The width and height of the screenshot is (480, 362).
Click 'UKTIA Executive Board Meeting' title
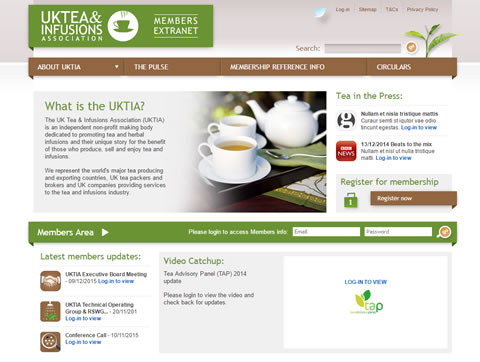pos(106,274)
